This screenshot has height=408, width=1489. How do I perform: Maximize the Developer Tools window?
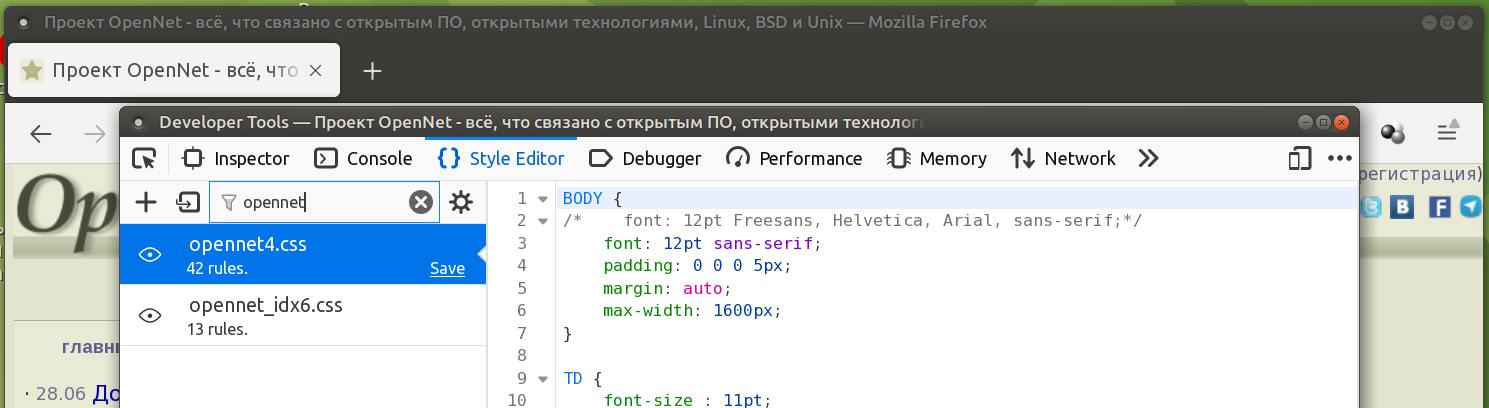[1323, 121]
